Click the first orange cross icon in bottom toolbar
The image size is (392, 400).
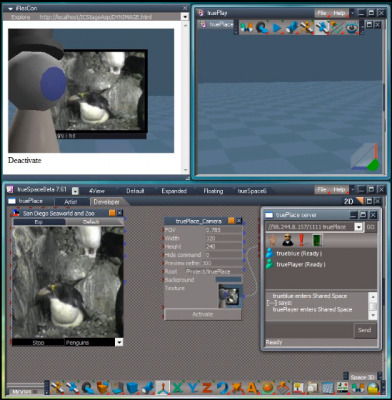point(57,388)
